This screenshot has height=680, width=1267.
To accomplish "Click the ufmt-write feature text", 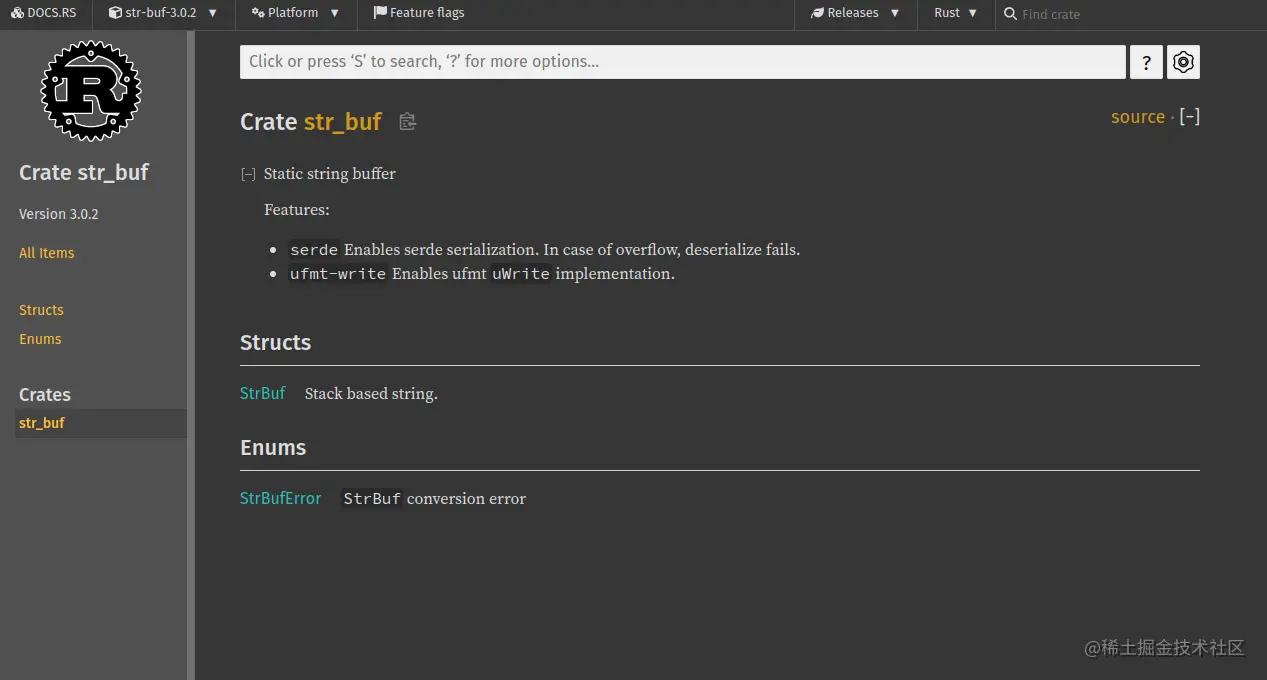I will tap(338, 274).
